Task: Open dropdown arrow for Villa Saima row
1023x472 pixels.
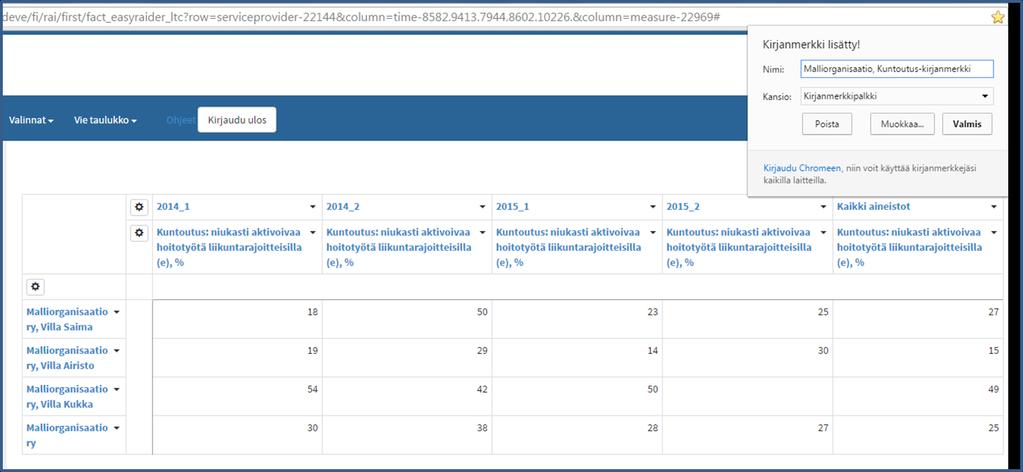Action: [x=117, y=312]
